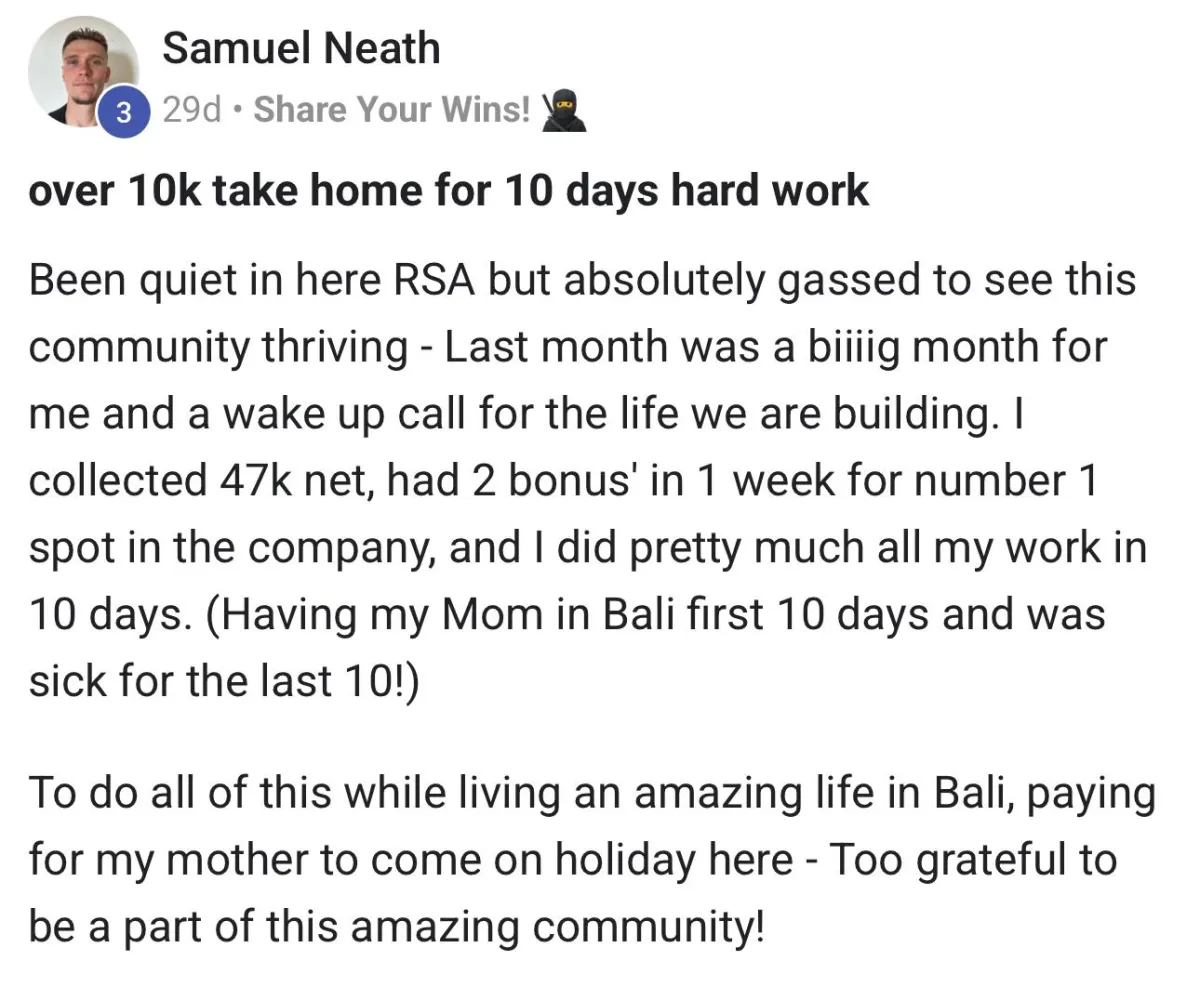Click the blue level 3 badge
Image resolution: width=1200 pixels, height=987 pixels.
coord(122,112)
